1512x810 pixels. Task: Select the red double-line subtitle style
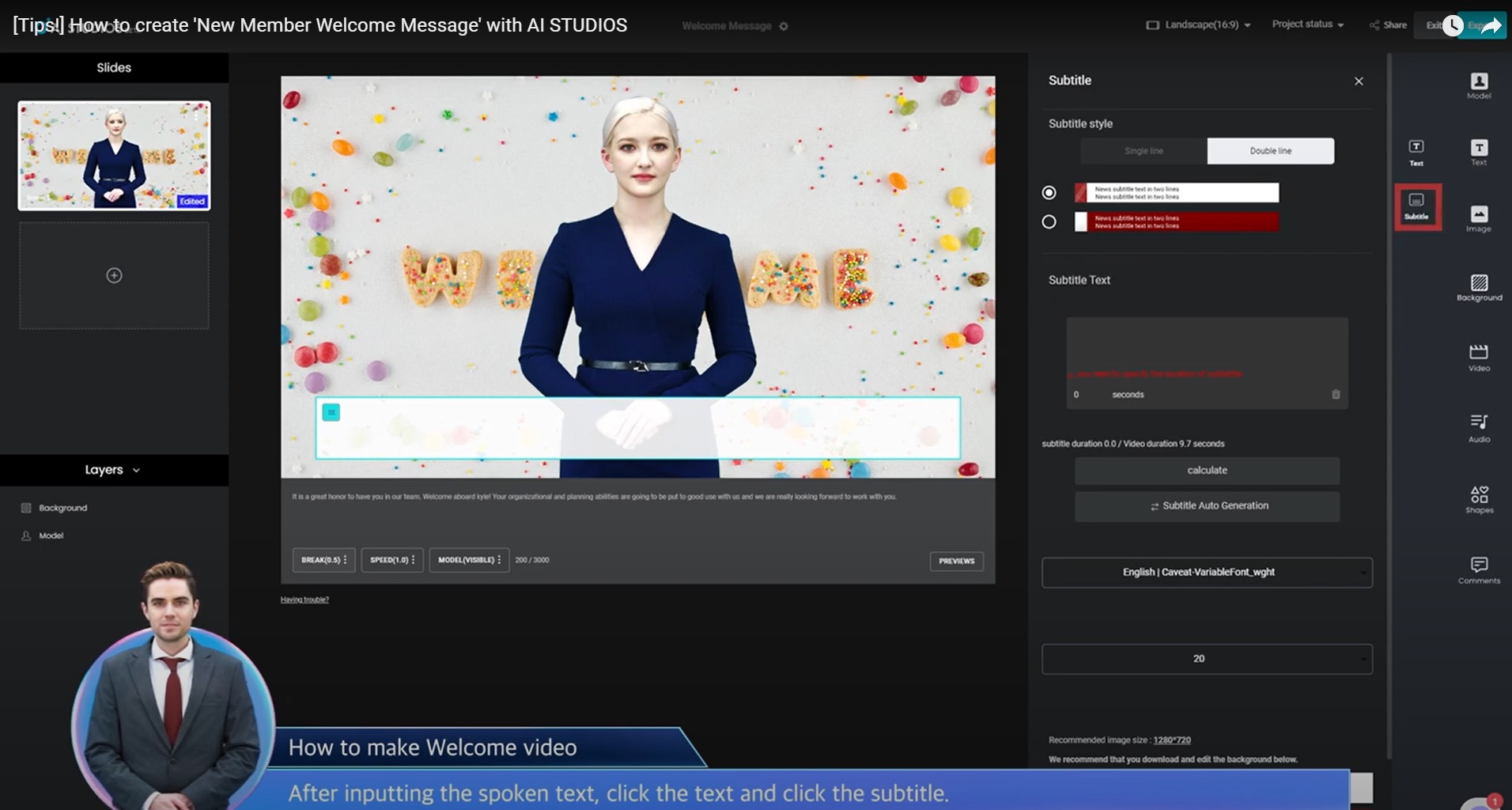click(x=1049, y=222)
